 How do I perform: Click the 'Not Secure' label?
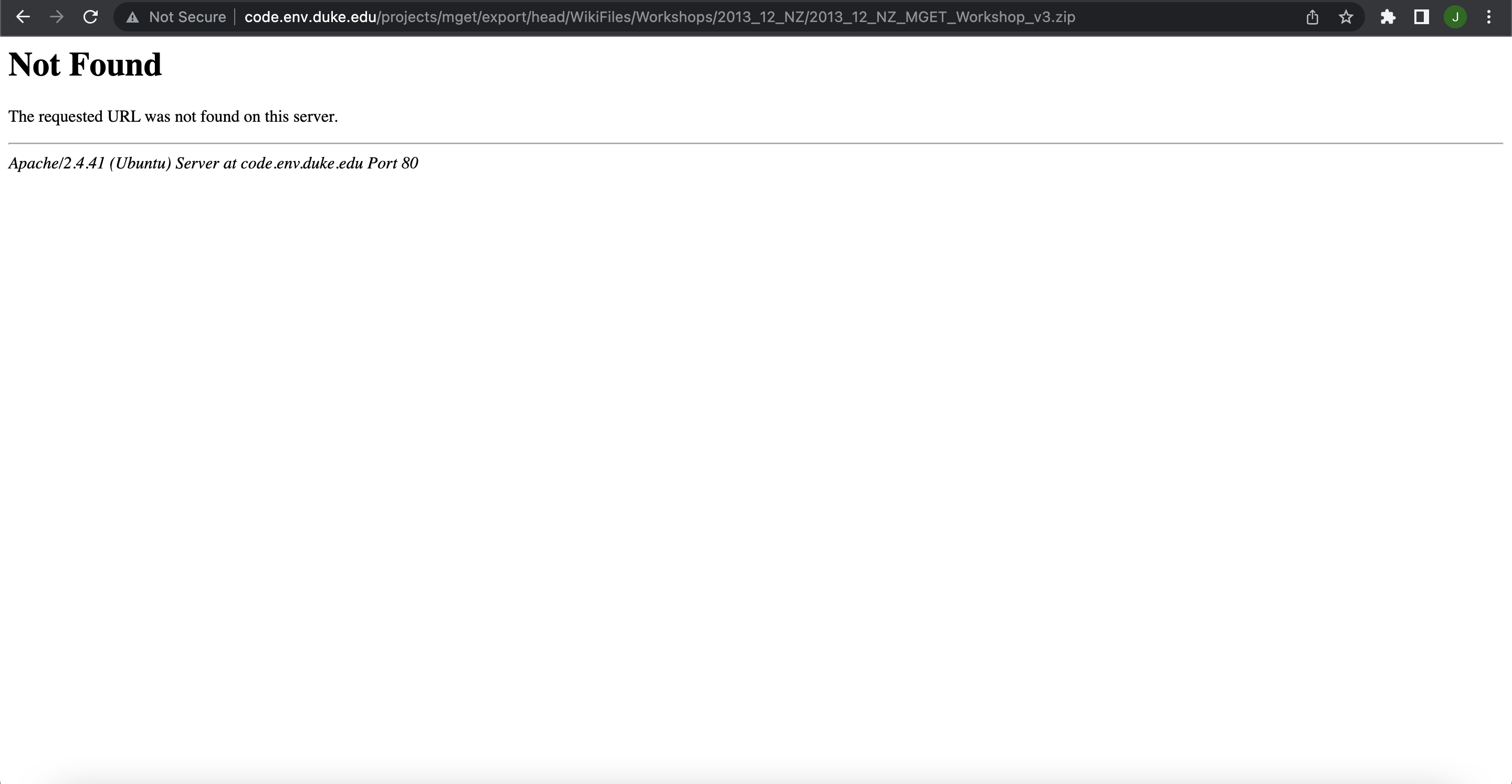pos(187,17)
